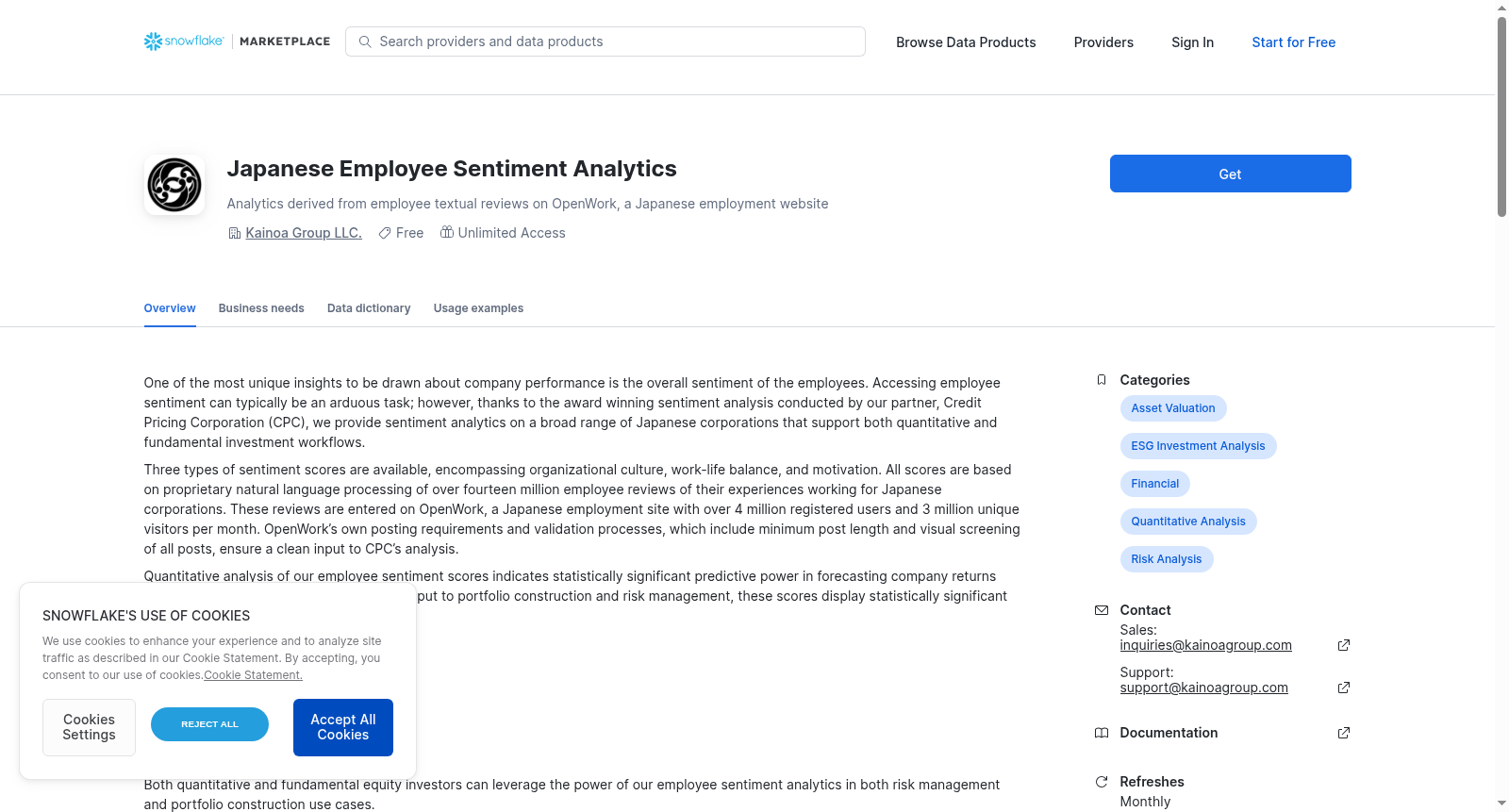Screen dimensions: 1509x812
Task: Open the Support email external link icon
Action: point(1344,688)
